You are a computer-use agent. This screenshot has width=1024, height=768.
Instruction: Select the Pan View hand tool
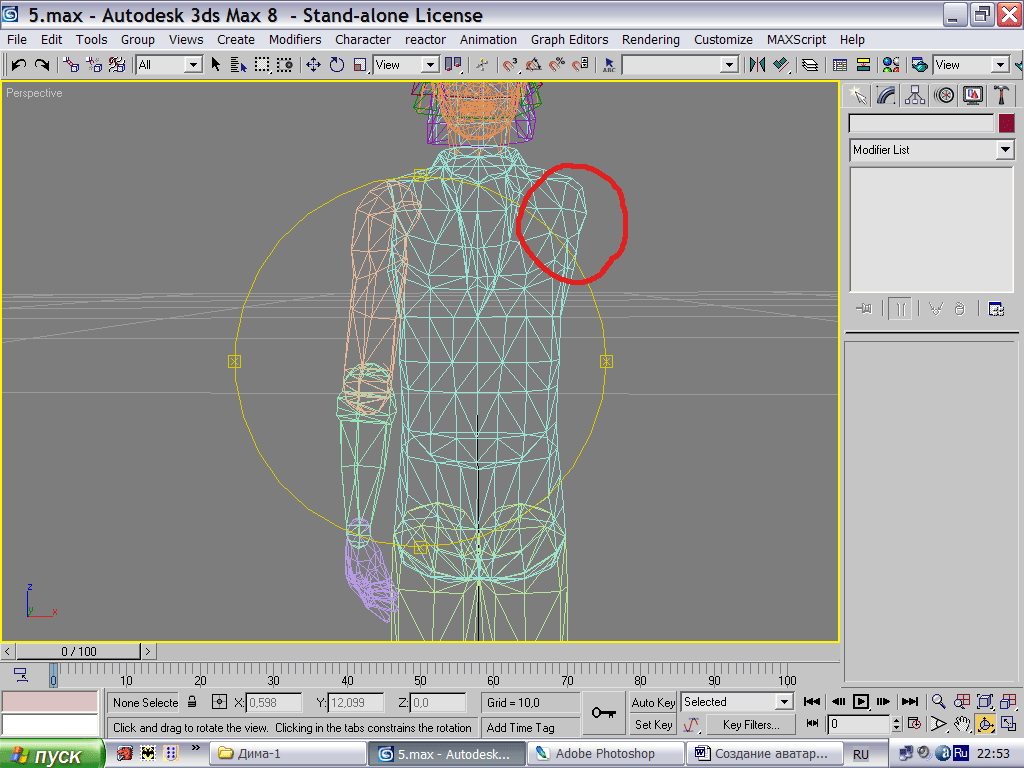pyautogui.click(x=961, y=724)
